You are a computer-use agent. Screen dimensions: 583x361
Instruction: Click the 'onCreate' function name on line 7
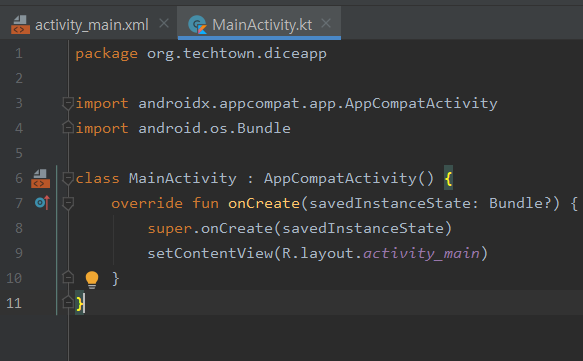point(264,203)
